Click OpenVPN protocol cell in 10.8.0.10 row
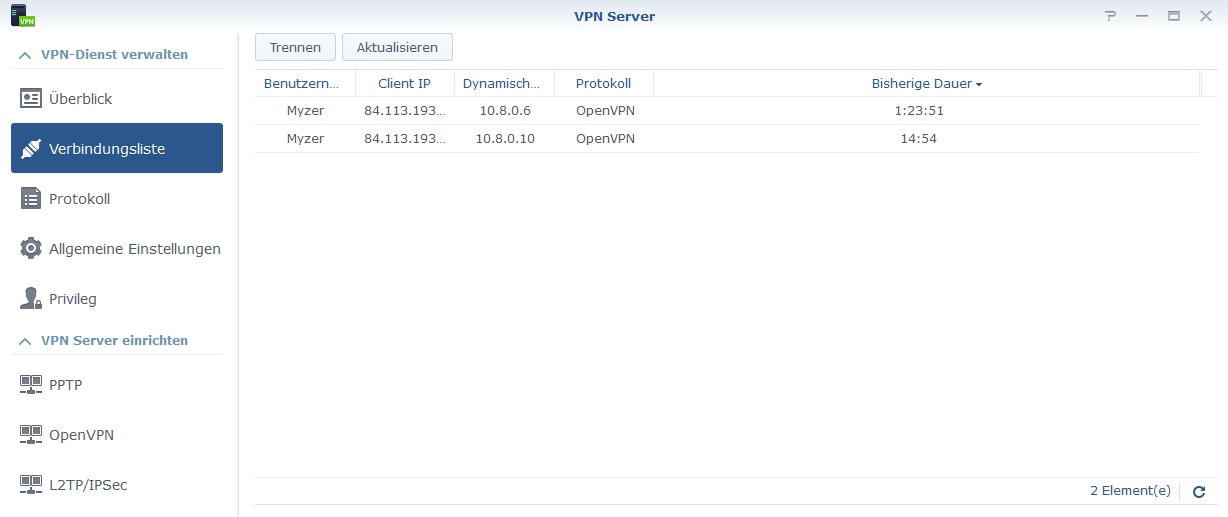 tap(605, 139)
